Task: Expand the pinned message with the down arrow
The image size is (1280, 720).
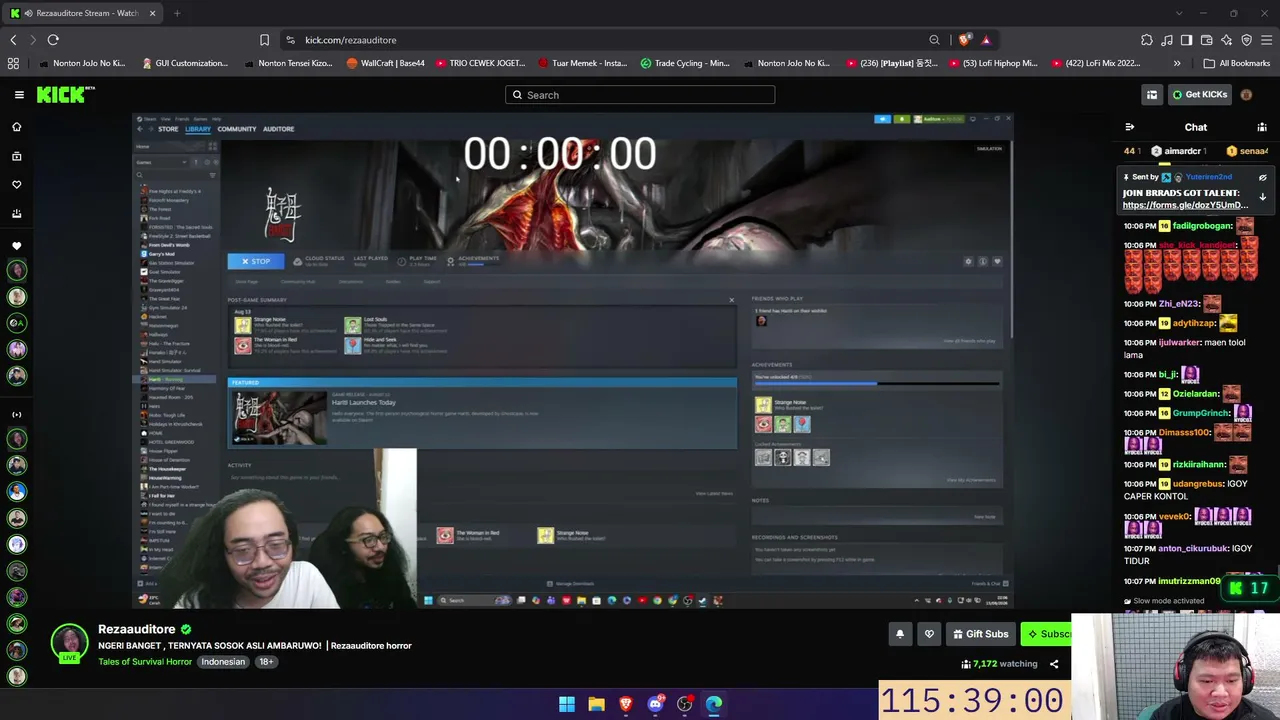Action: [x=1262, y=197]
